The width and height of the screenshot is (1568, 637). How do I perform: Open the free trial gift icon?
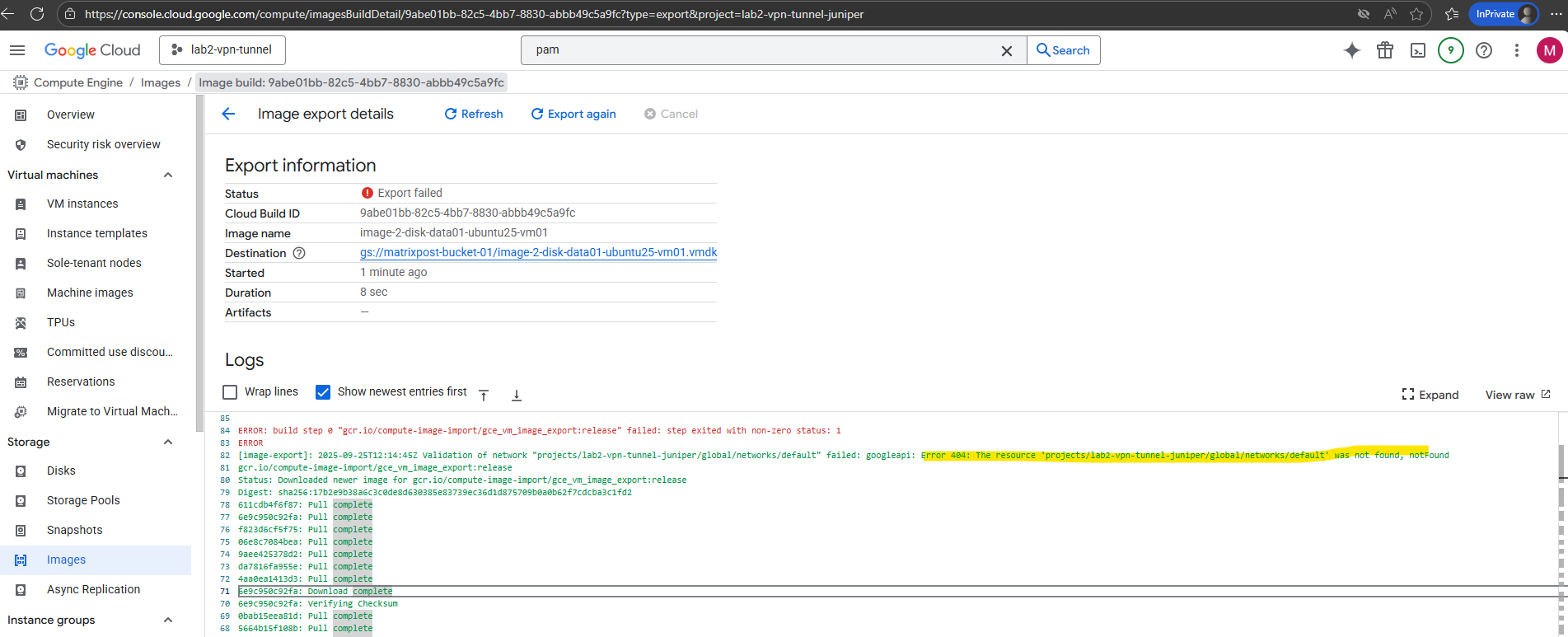point(1385,50)
